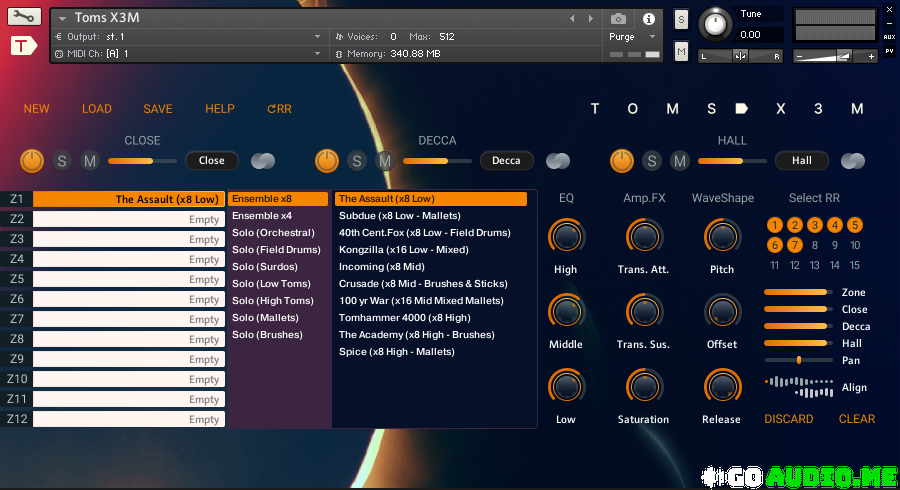Open the Close mic output selector
Screen dimensions: 900x490
pos(212,161)
